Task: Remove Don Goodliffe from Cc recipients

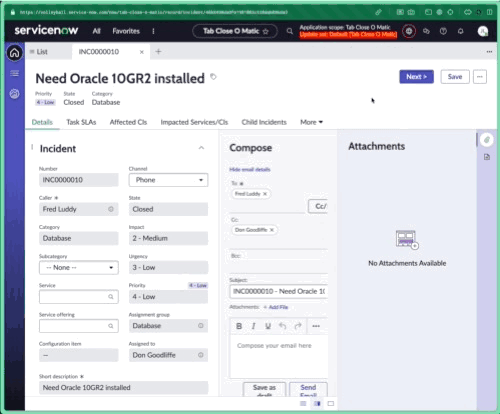Action: point(272,230)
